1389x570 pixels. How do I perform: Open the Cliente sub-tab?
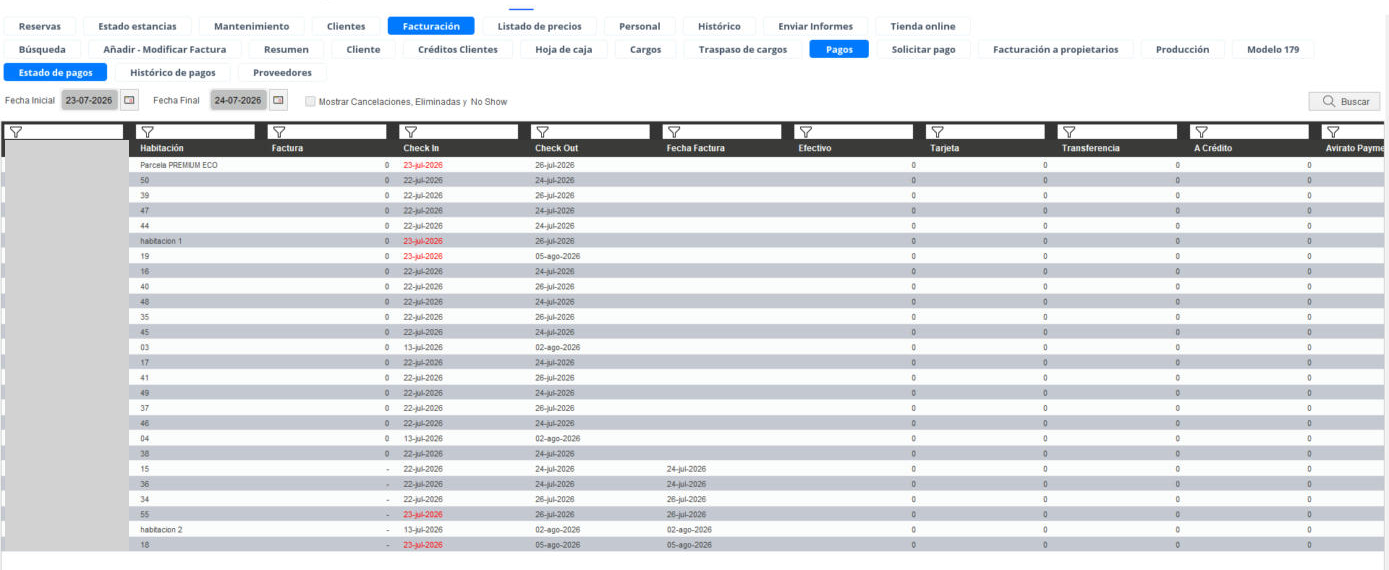click(x=363, y=49)
